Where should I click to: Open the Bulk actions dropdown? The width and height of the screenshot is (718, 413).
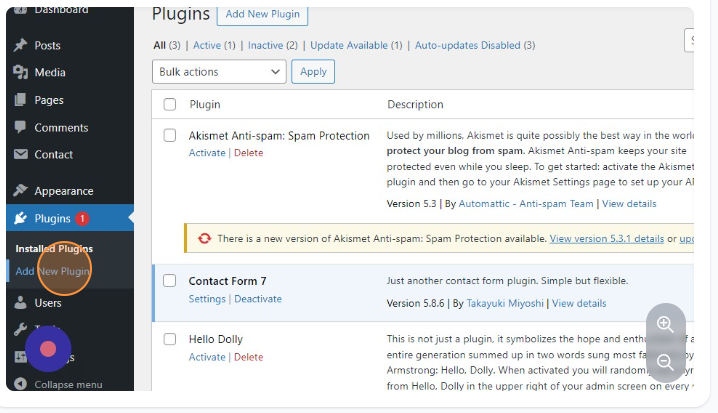click(x=219, y=72)
